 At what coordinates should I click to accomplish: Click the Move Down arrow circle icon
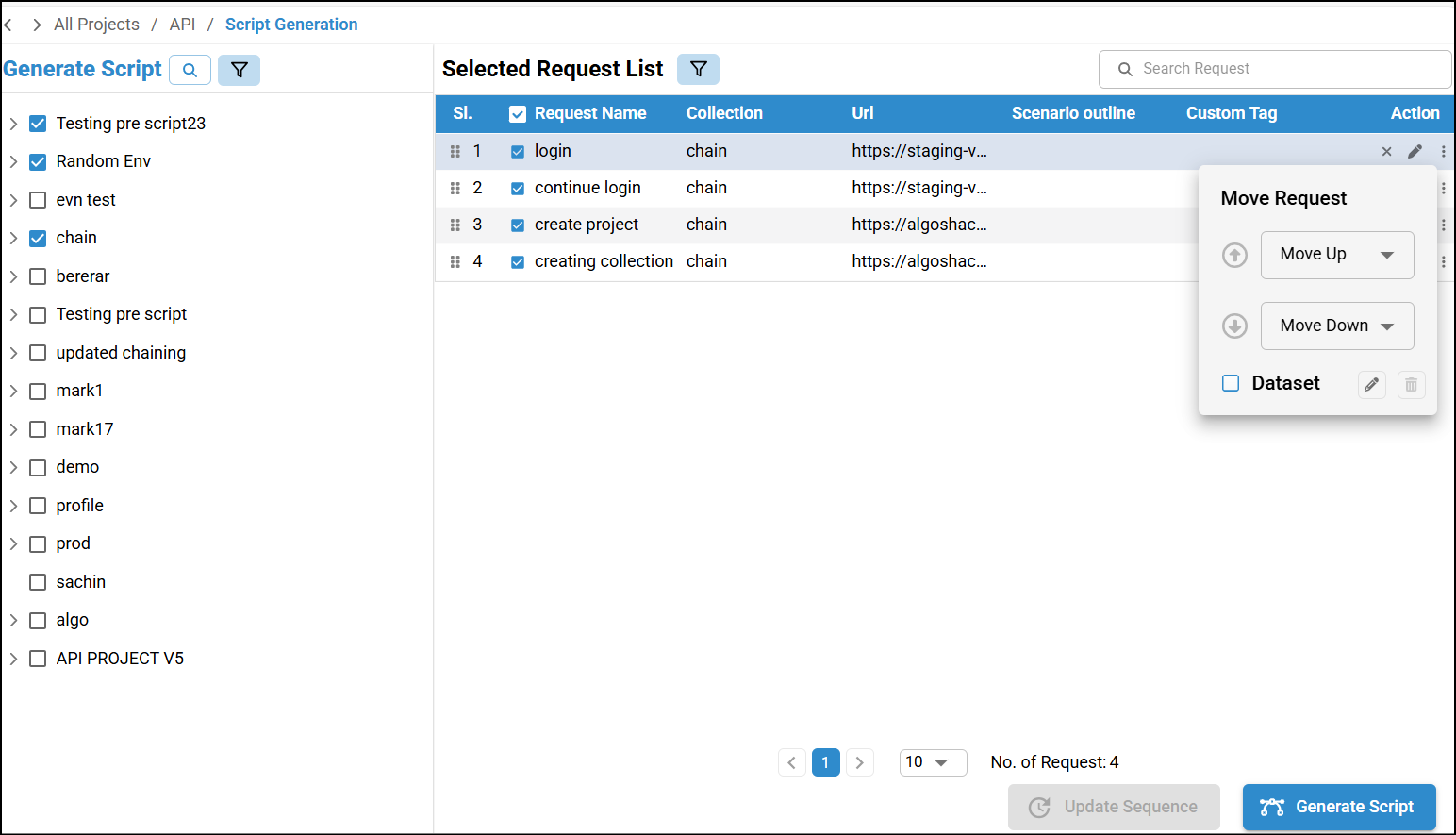click(1234, 326)
